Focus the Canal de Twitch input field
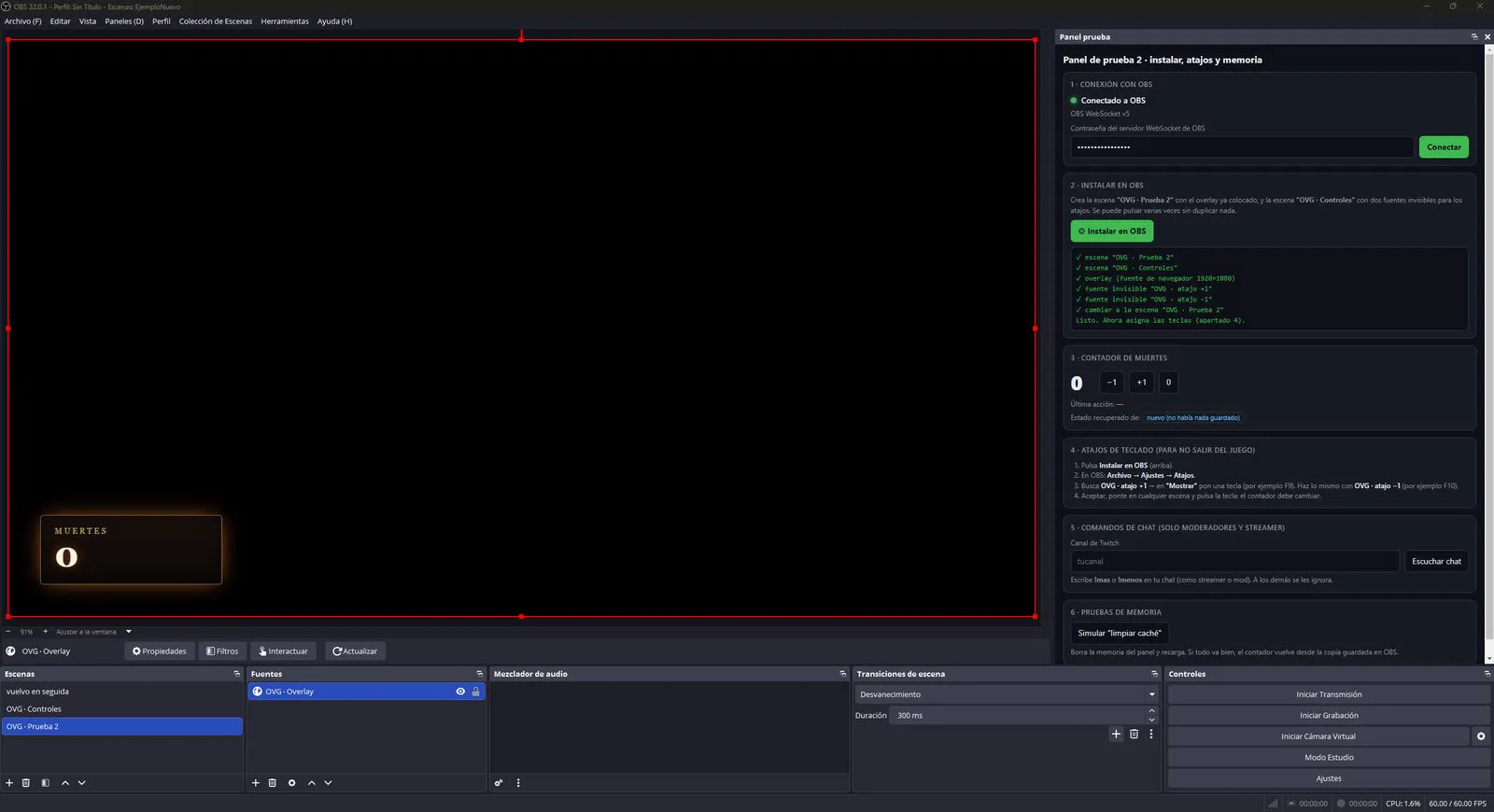 1234,562
